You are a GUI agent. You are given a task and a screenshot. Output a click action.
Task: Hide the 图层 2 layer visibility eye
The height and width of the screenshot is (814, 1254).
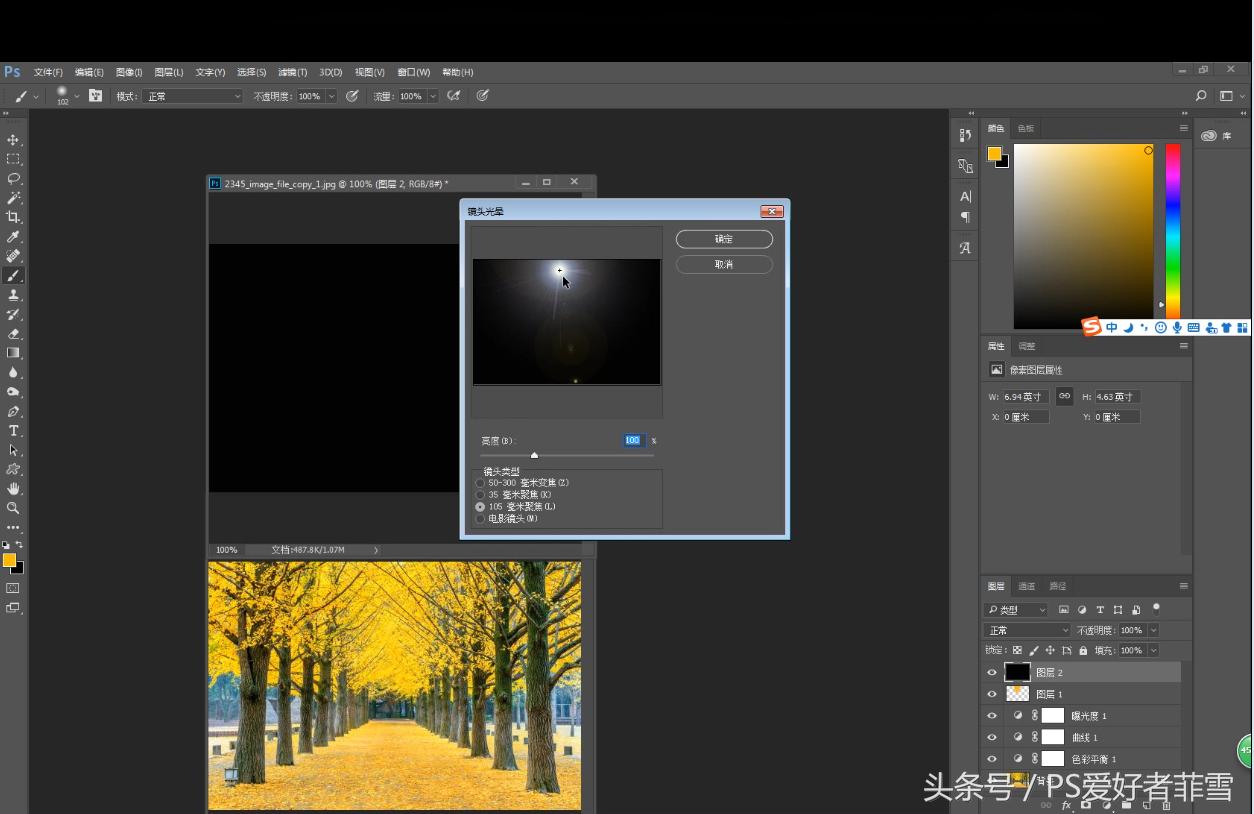click(992, 673)
